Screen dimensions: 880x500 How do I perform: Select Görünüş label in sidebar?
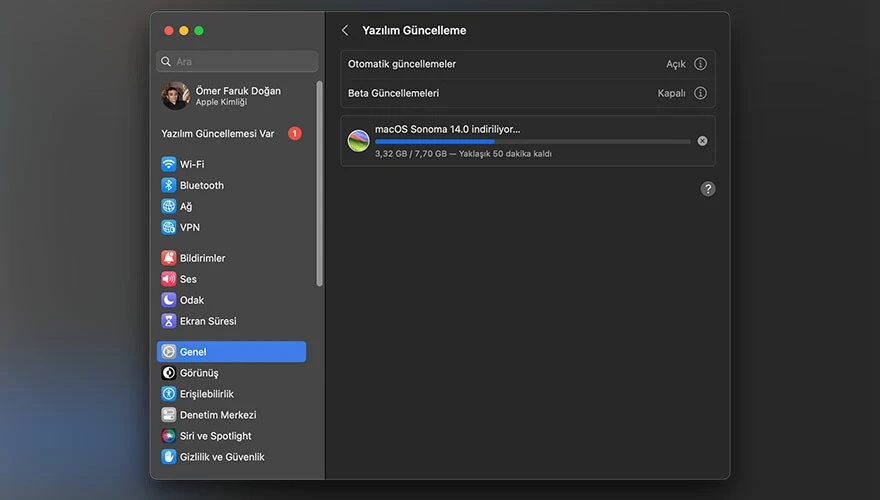(x=199, y=373)
